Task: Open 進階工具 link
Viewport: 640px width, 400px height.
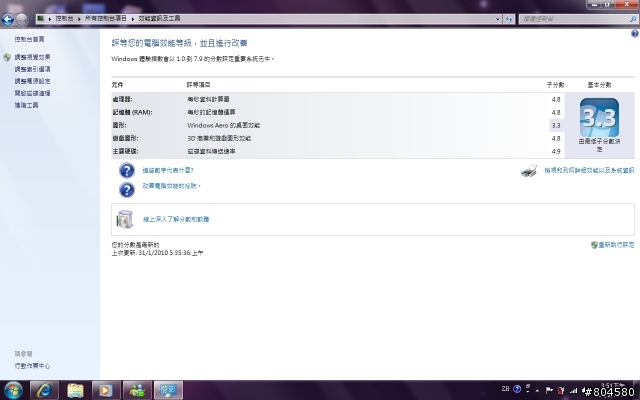Action: (27, 105)
